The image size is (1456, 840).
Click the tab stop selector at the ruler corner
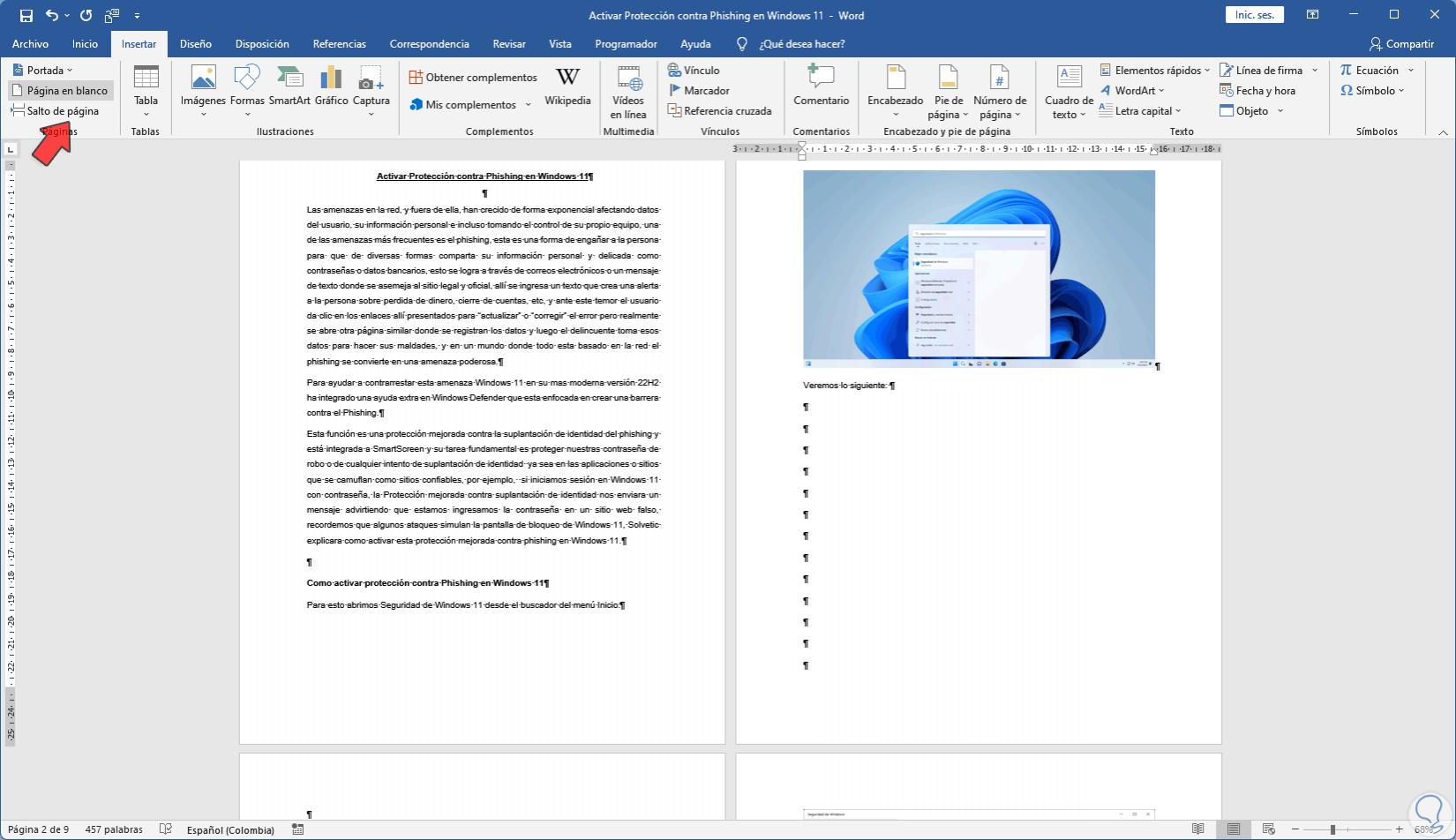coord(11,149)
